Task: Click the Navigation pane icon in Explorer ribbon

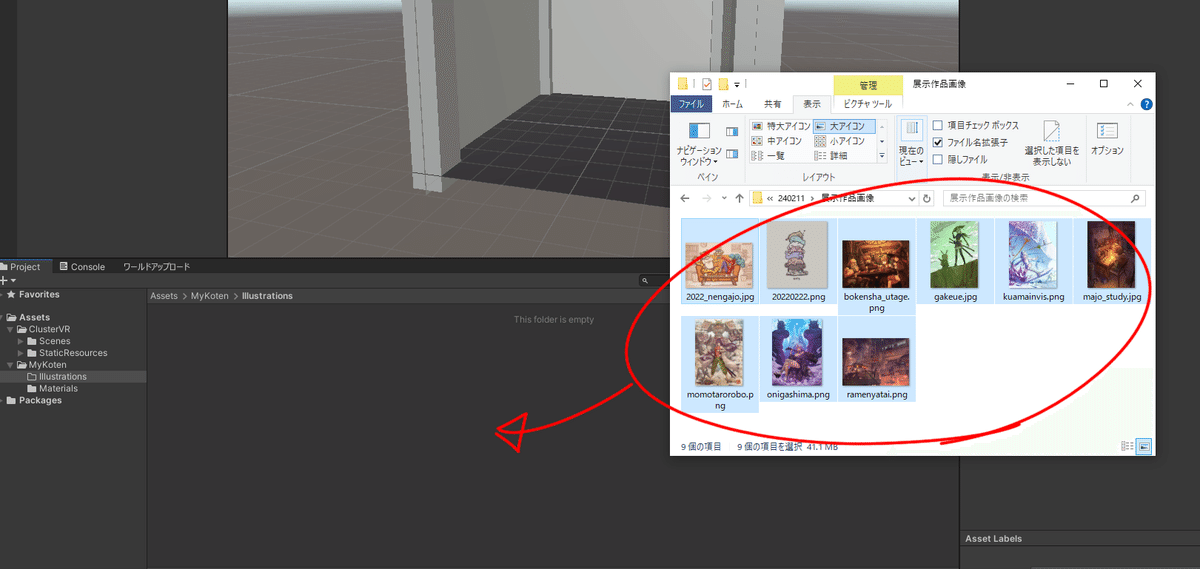Action: point(699,132)
